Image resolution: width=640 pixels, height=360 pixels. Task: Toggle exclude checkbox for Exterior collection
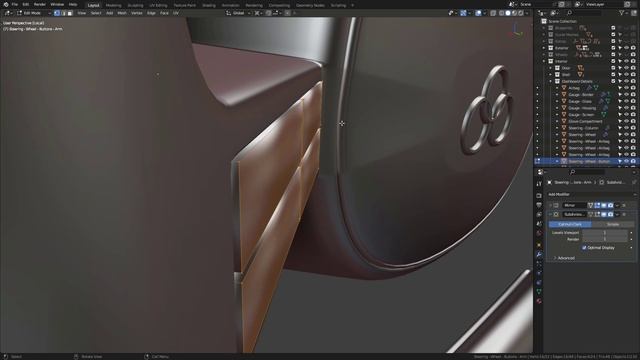[613, 48]
